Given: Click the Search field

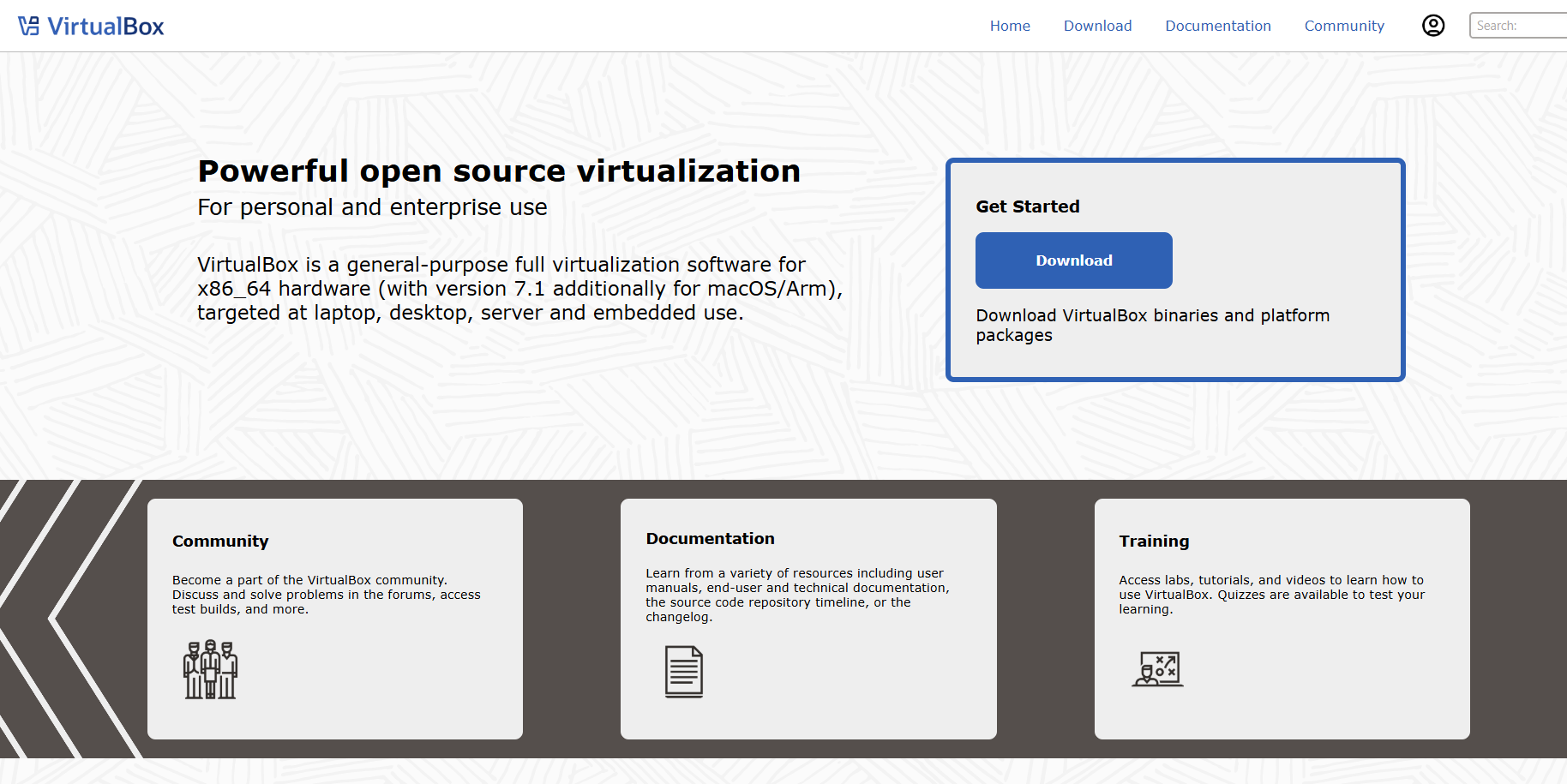Looking at the screenshot, I should point(1522,25).
